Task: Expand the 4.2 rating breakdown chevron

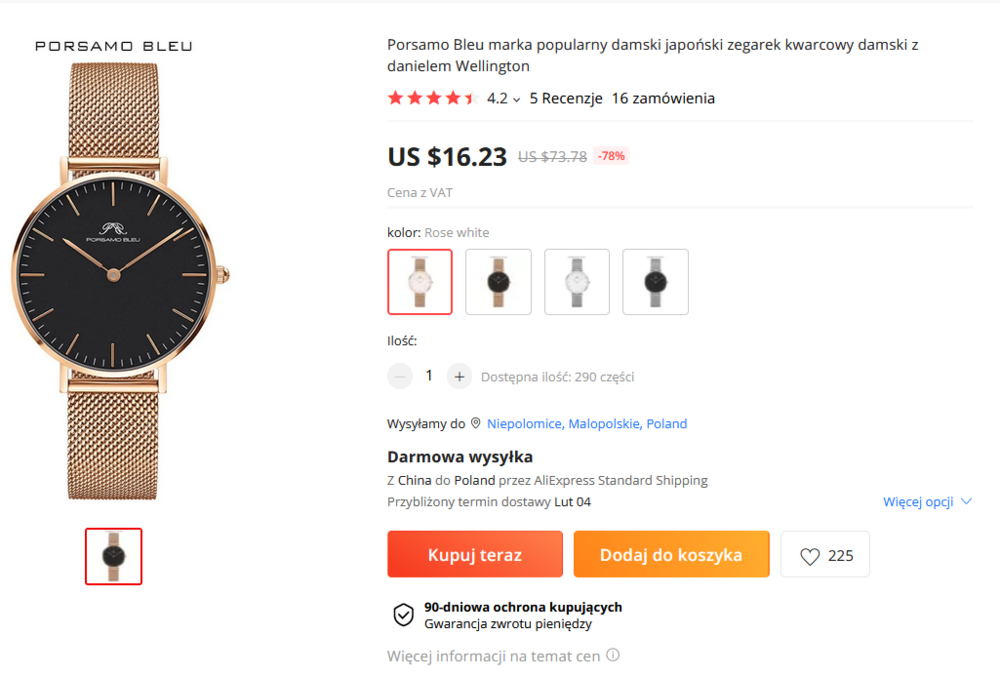Action: (517, 99)
